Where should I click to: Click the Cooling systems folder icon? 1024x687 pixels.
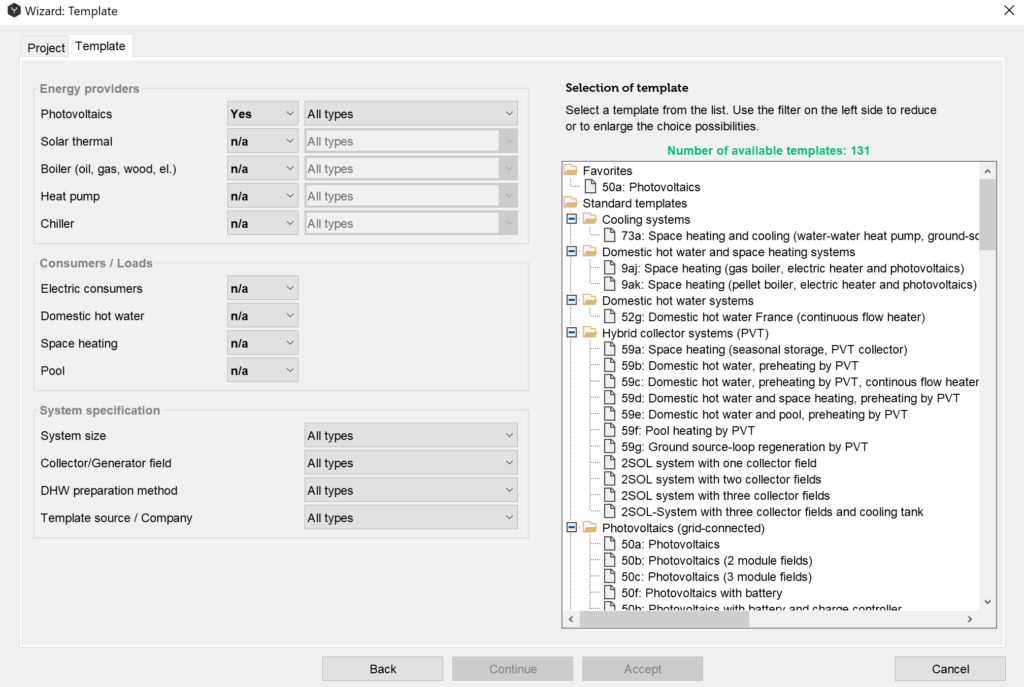[590, 220]
